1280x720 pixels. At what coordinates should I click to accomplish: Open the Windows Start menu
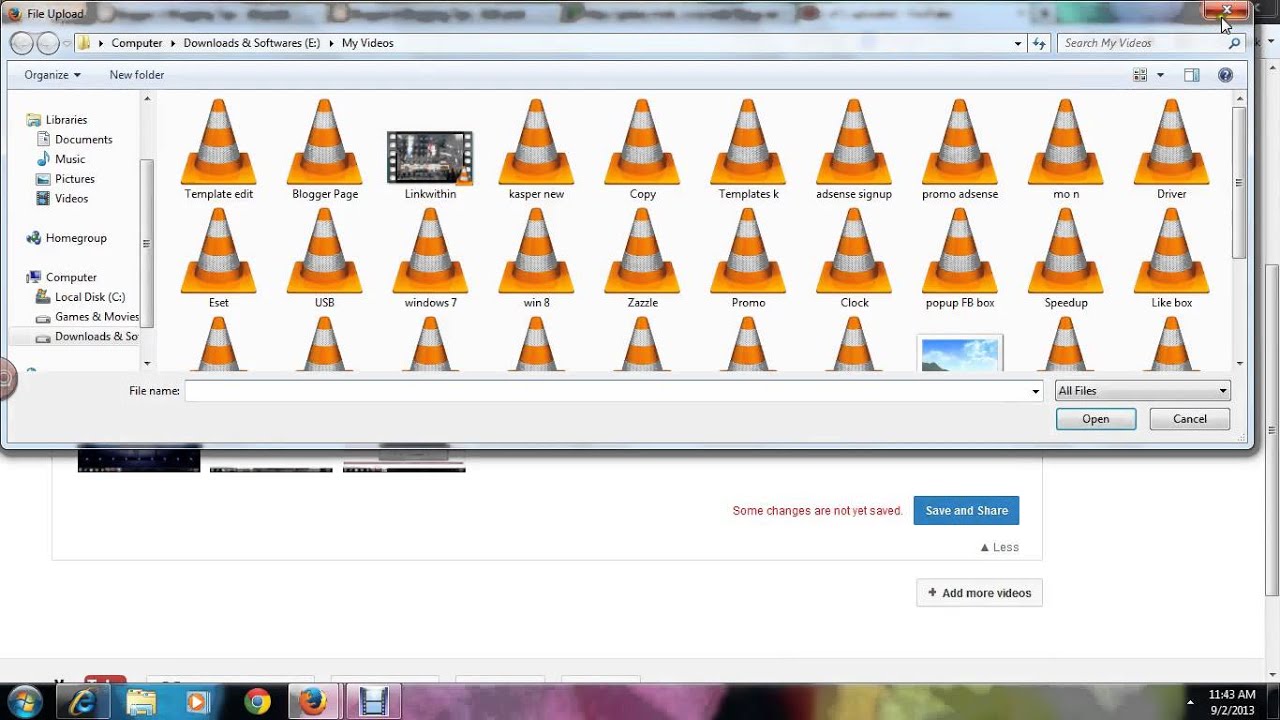(24, 702)
